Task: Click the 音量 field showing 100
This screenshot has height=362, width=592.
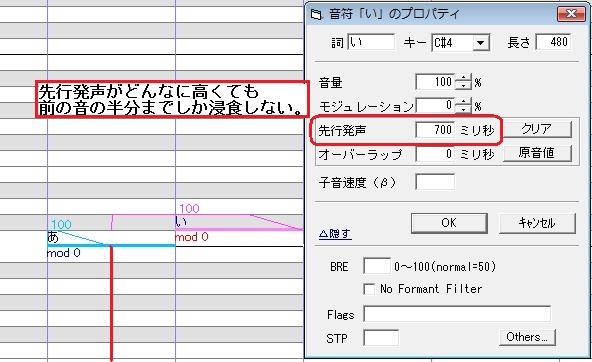Action: (x=435, y=82)
